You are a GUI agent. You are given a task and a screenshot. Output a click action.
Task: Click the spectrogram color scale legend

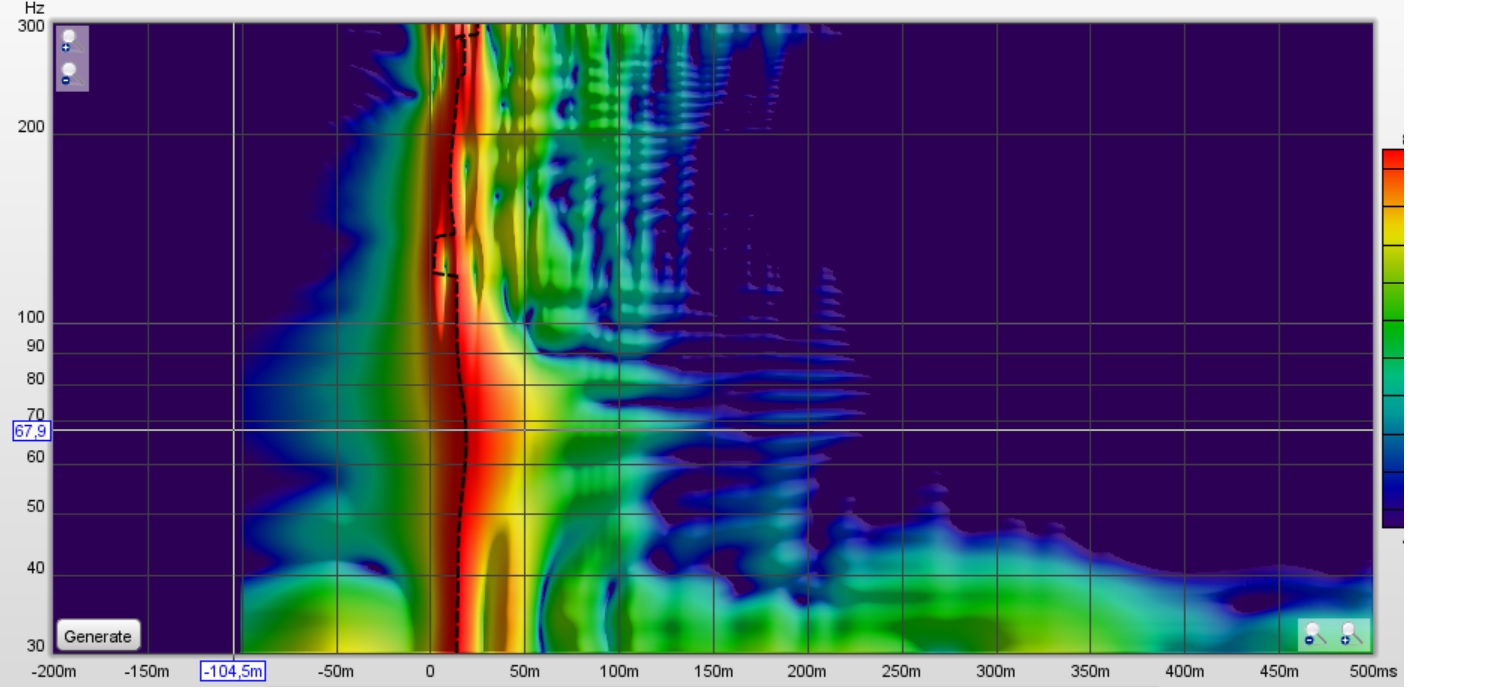[x=1393, y=338]
